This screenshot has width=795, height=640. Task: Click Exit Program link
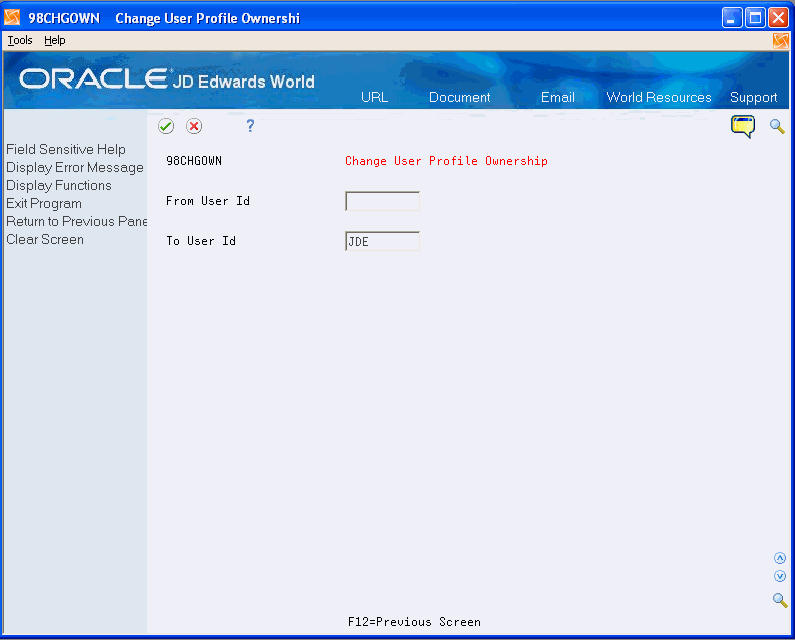click(x=44, y=203)
